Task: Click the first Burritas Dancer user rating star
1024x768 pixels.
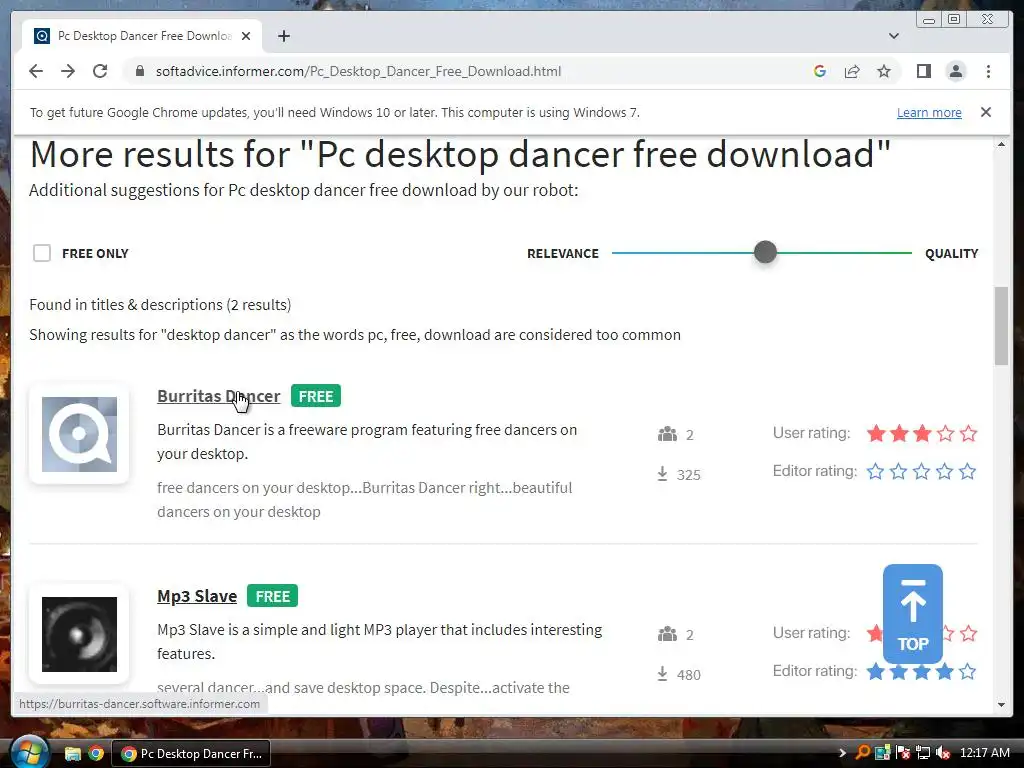Action: tap(876, 434)
